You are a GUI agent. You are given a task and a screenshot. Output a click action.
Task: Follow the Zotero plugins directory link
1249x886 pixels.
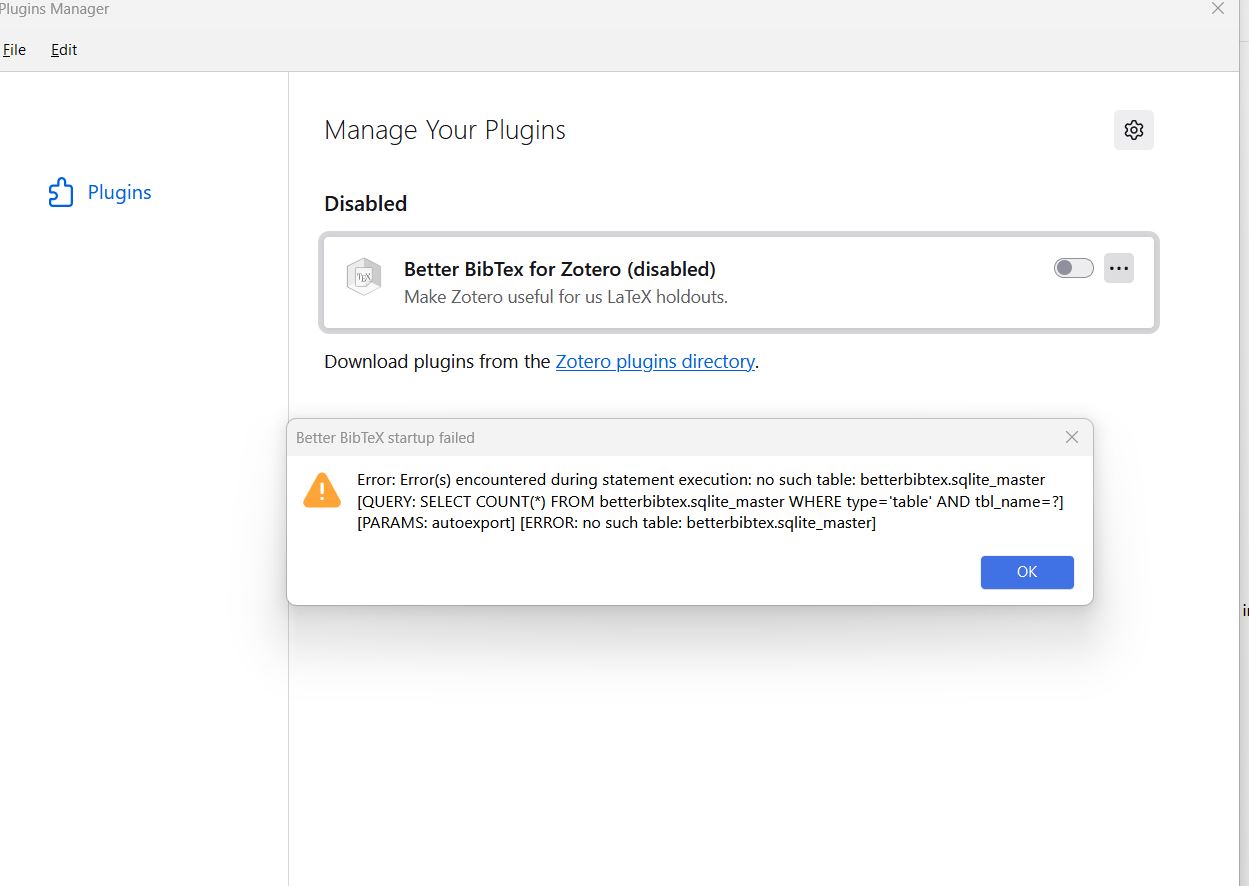(655, 361)
